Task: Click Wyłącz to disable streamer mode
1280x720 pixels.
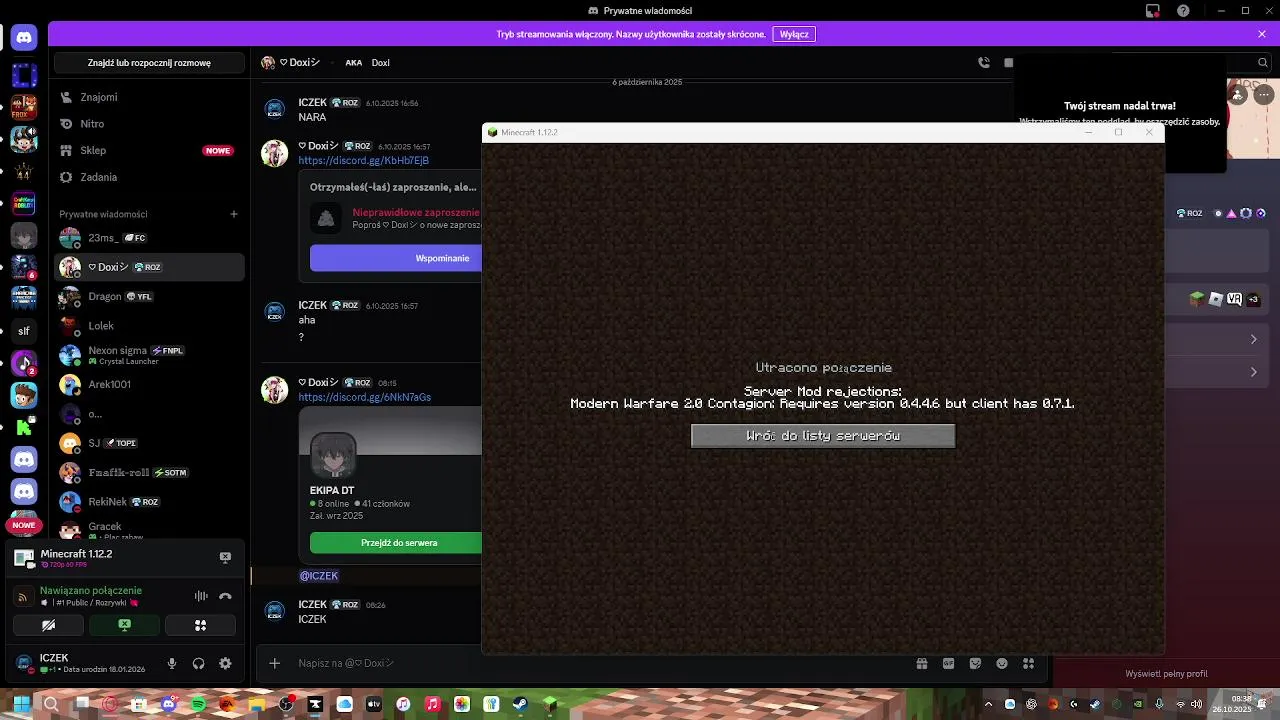Action: pyautogui.click(x=794, y=34)
